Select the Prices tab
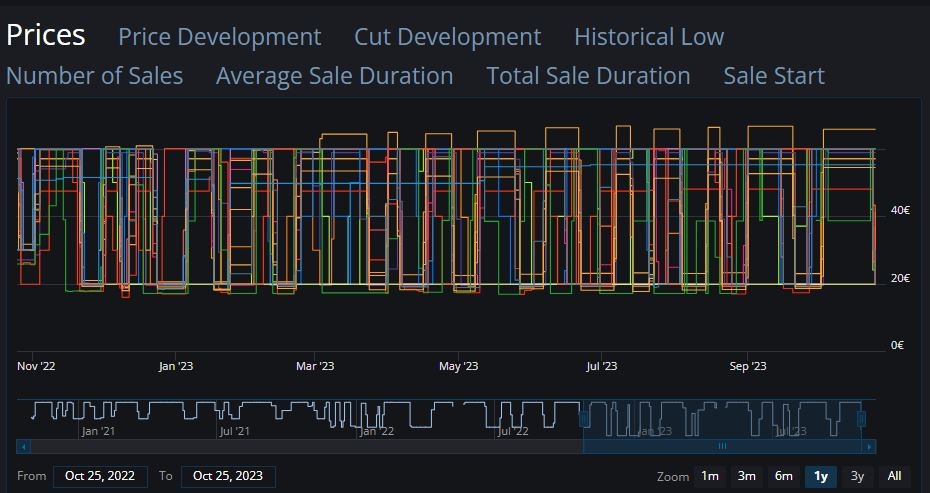 46,35
